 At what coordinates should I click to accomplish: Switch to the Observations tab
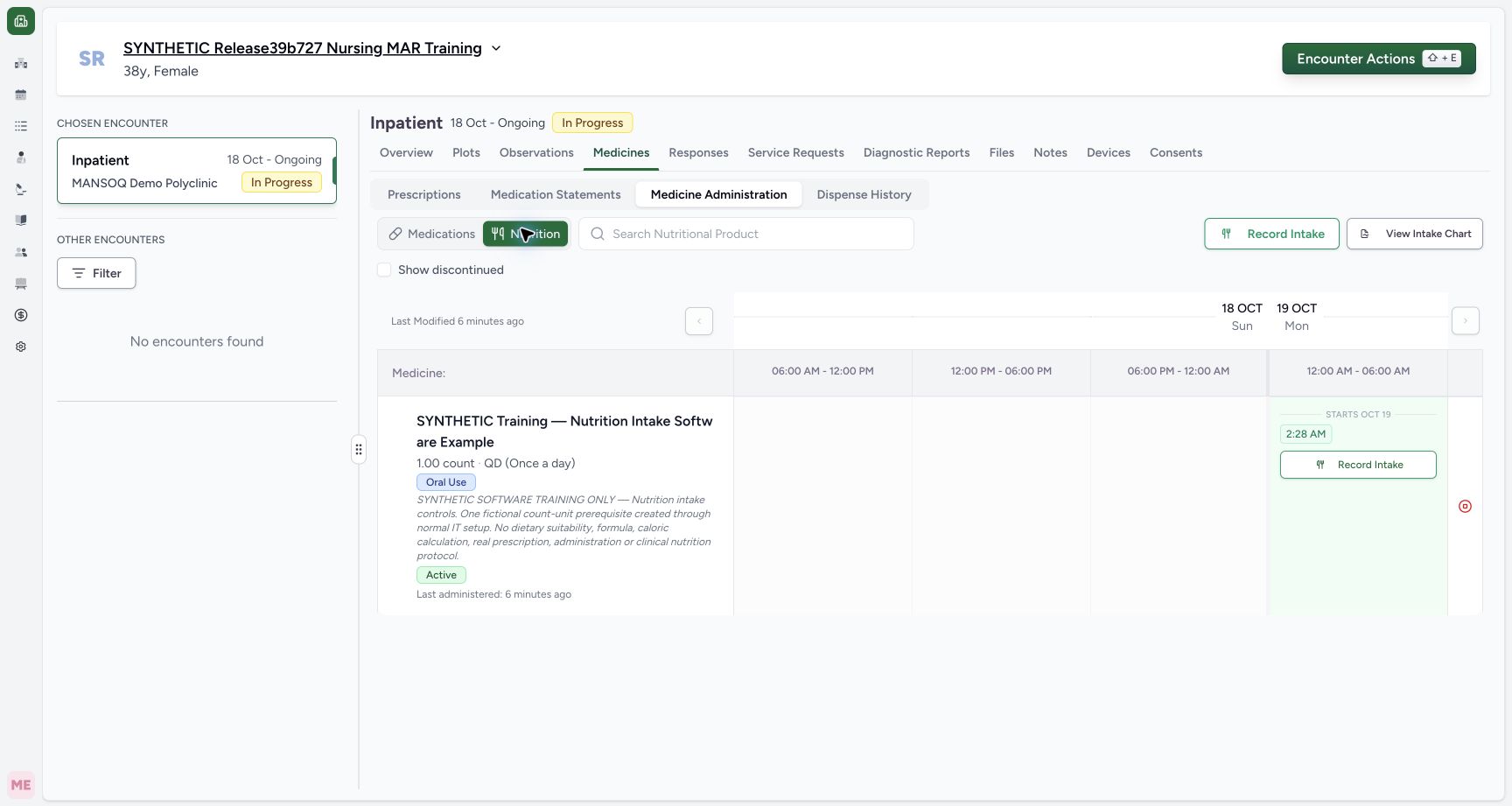[536, 152]
